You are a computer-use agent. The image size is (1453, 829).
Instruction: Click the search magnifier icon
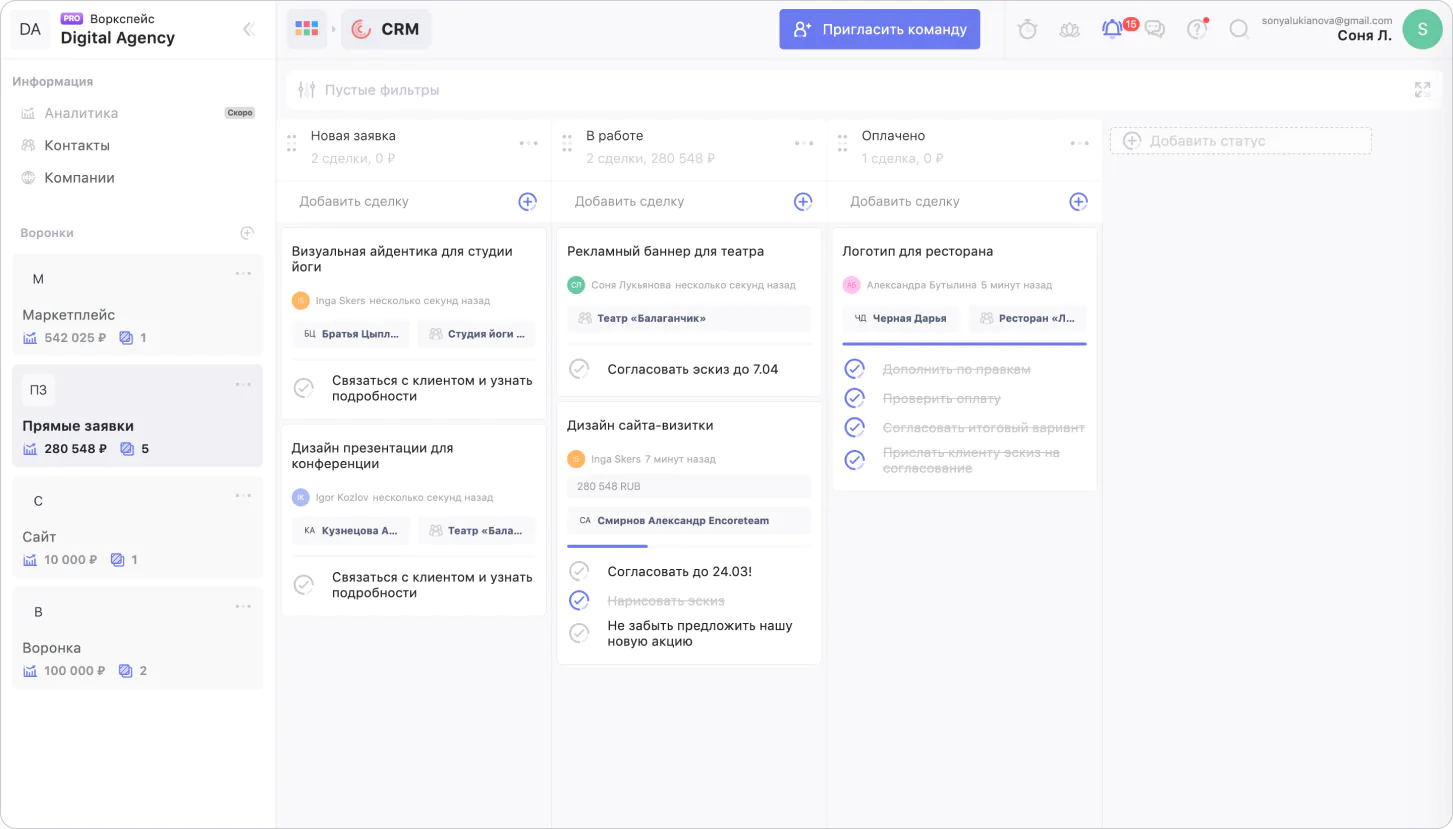tap(1239, 29)
